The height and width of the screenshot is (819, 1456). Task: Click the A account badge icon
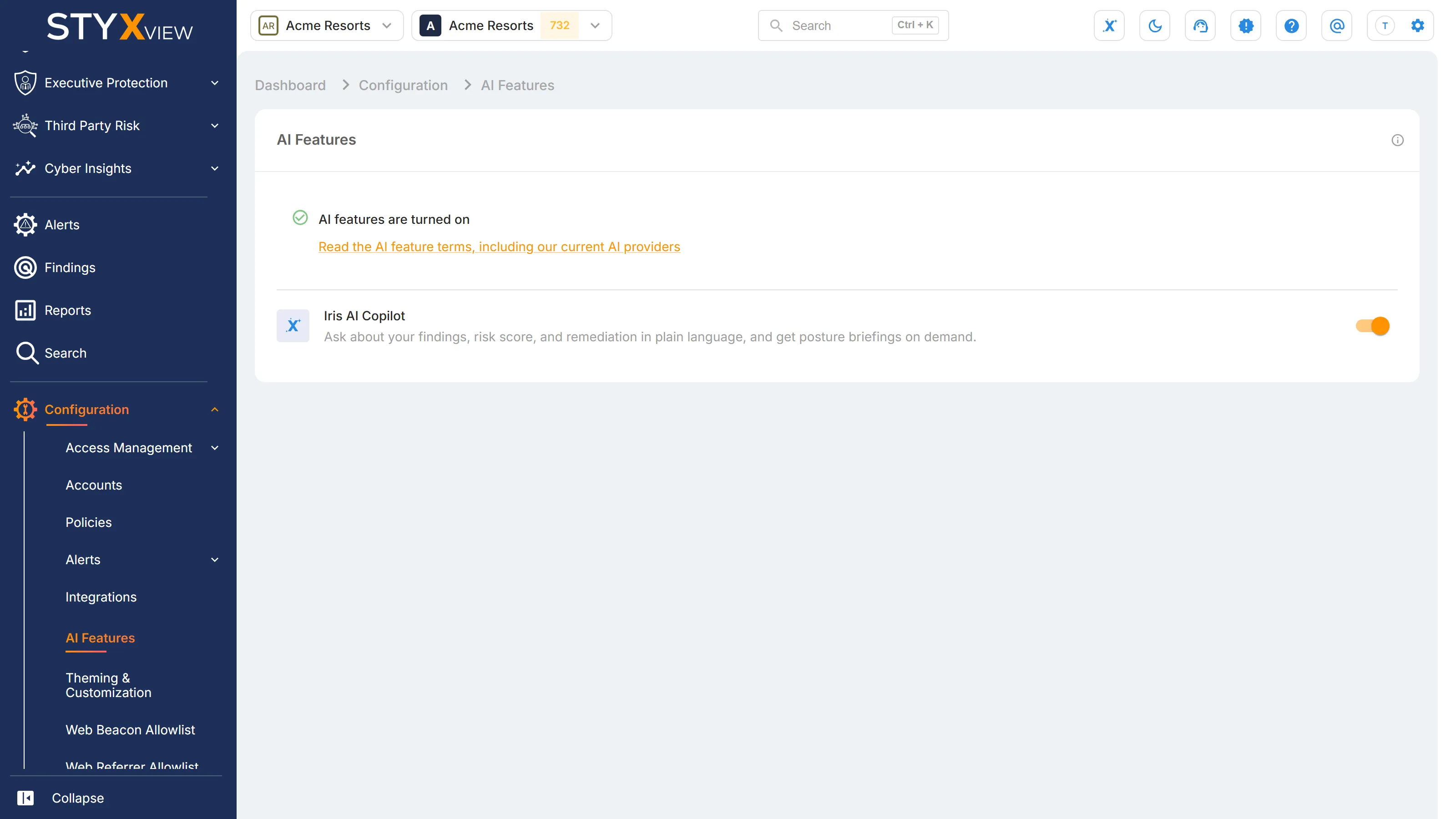tap(430, 25)
